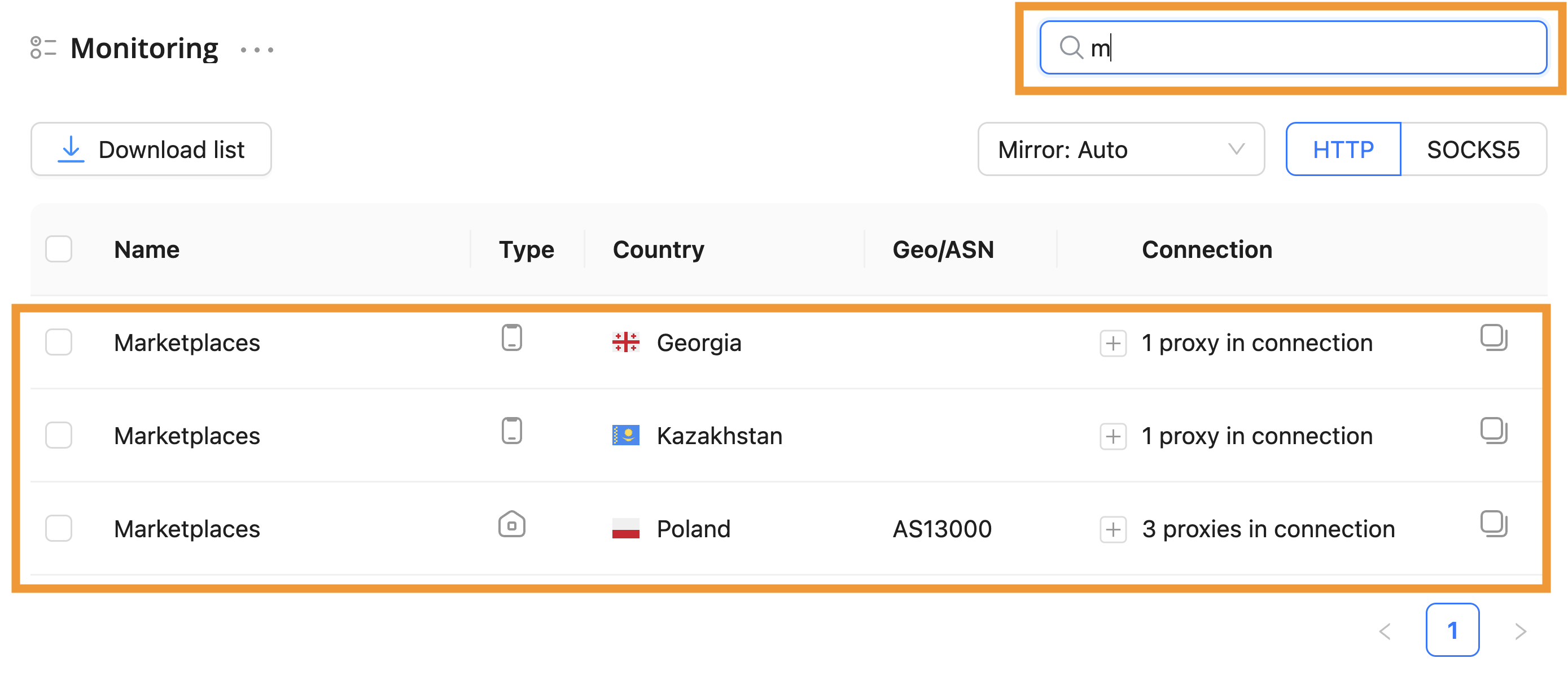Tick the select-all checkbox in header
Image resolution: width=1568 pixels, height=693 pixels.
tap(59, 249)
